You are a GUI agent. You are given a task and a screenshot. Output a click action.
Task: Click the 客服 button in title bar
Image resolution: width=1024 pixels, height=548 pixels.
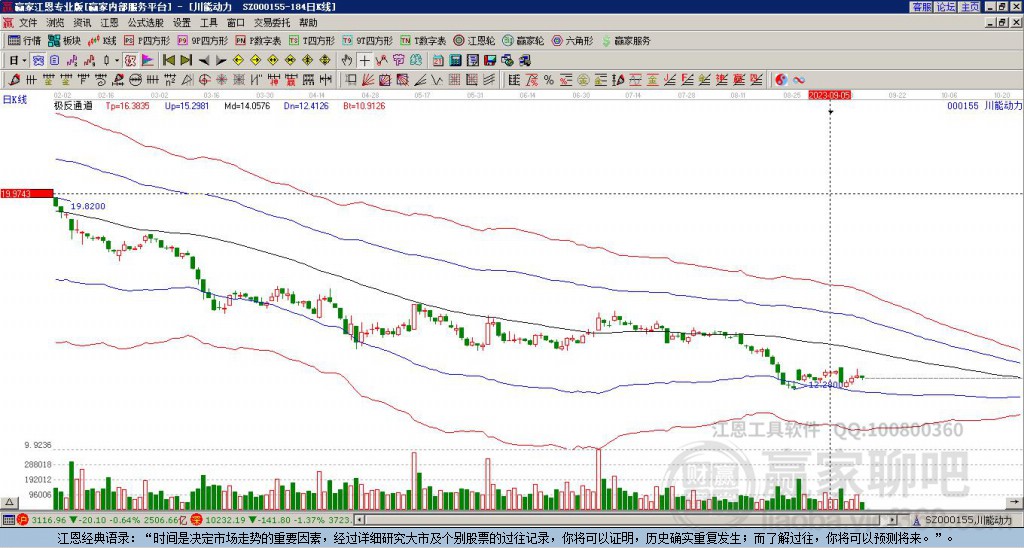click(921, 6)
